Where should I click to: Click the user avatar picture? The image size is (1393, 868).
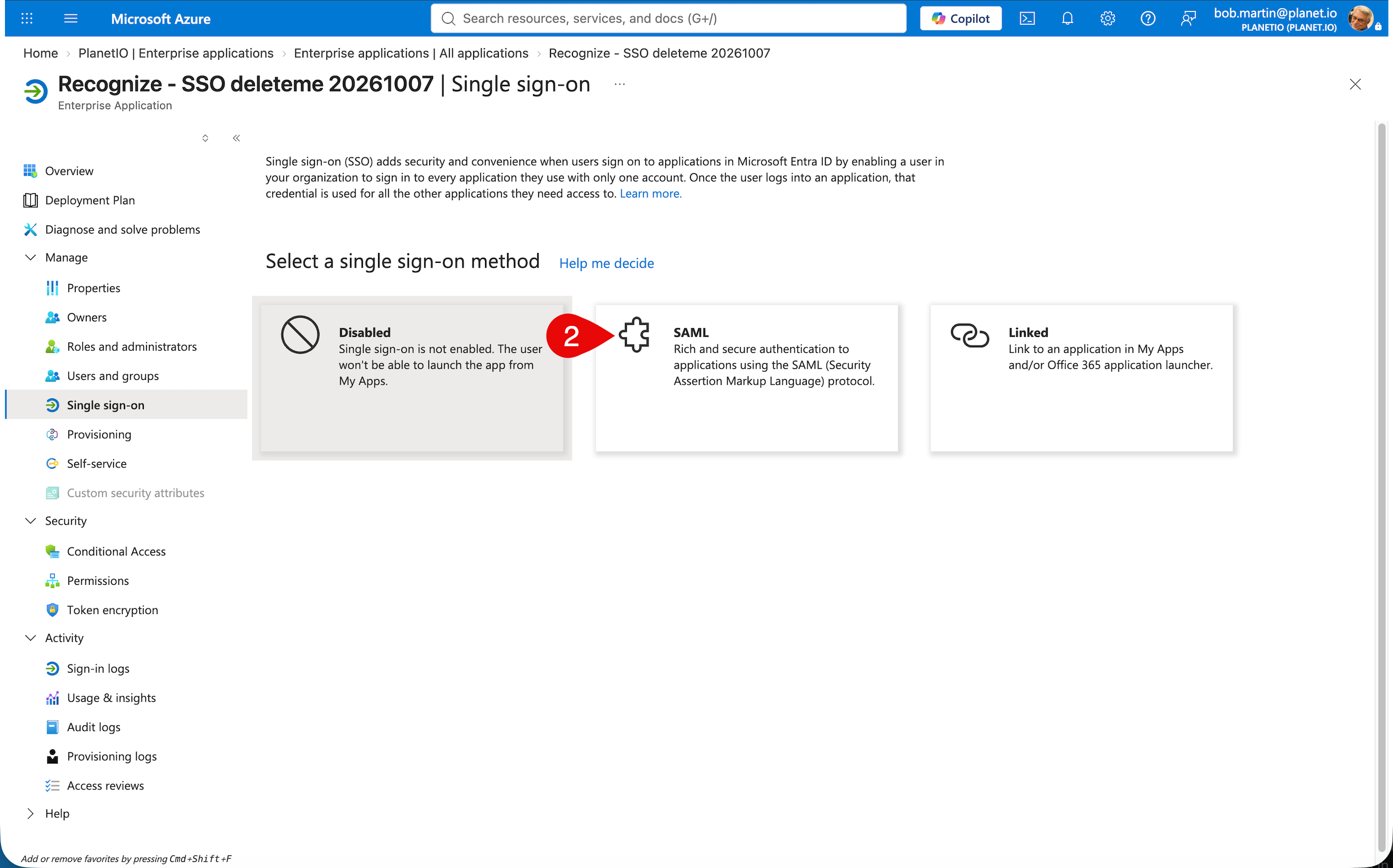pos(1360,18)
